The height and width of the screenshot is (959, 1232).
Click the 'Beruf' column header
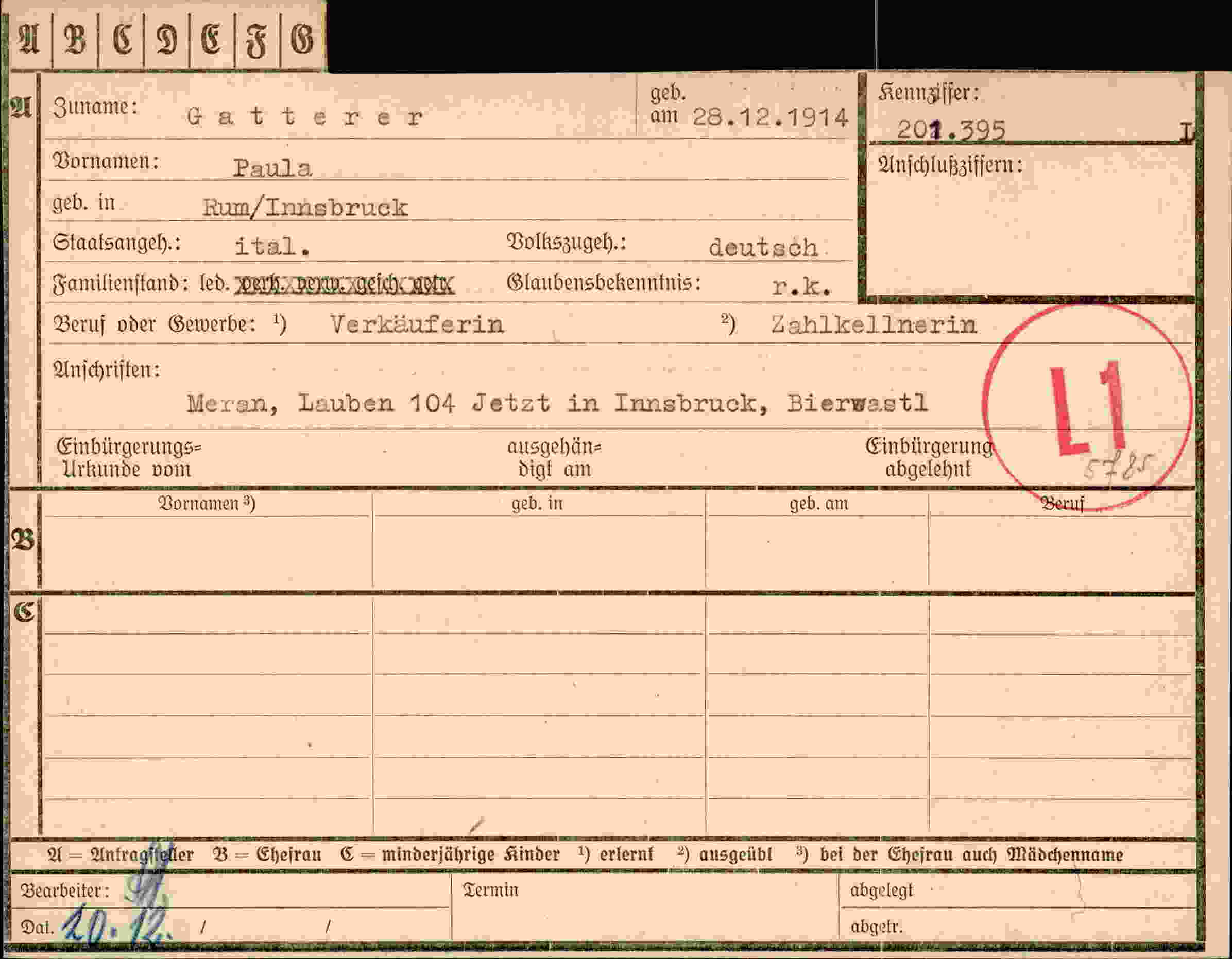coord(1062,503)
